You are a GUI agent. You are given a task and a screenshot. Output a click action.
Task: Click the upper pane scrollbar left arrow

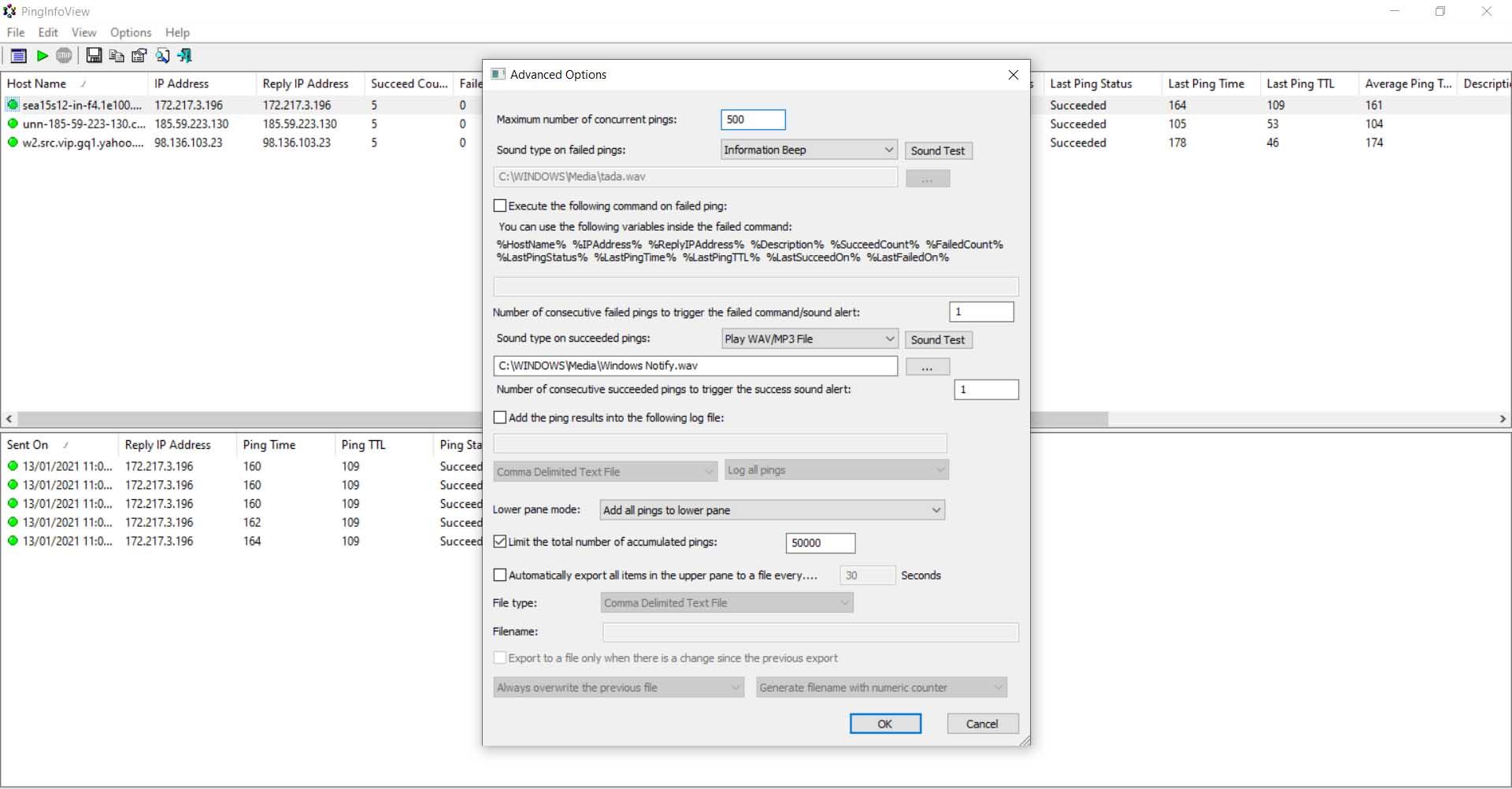9,419
